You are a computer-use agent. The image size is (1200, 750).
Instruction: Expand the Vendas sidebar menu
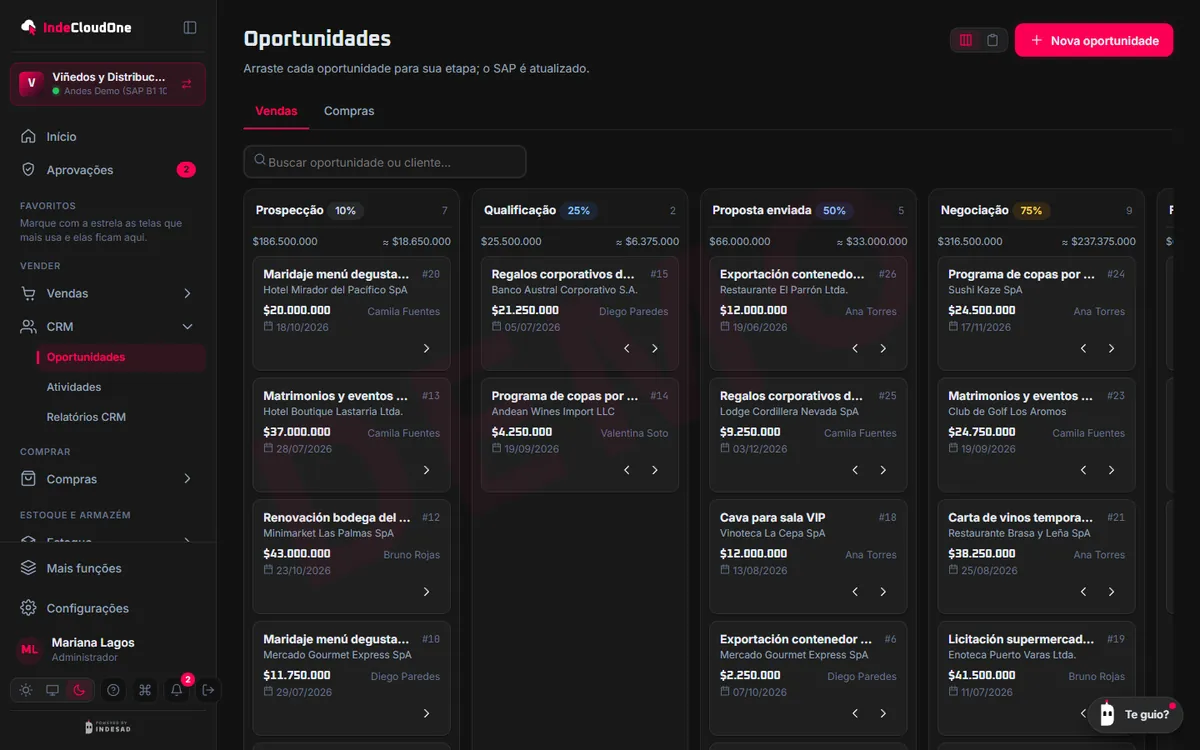pos(107,293)
